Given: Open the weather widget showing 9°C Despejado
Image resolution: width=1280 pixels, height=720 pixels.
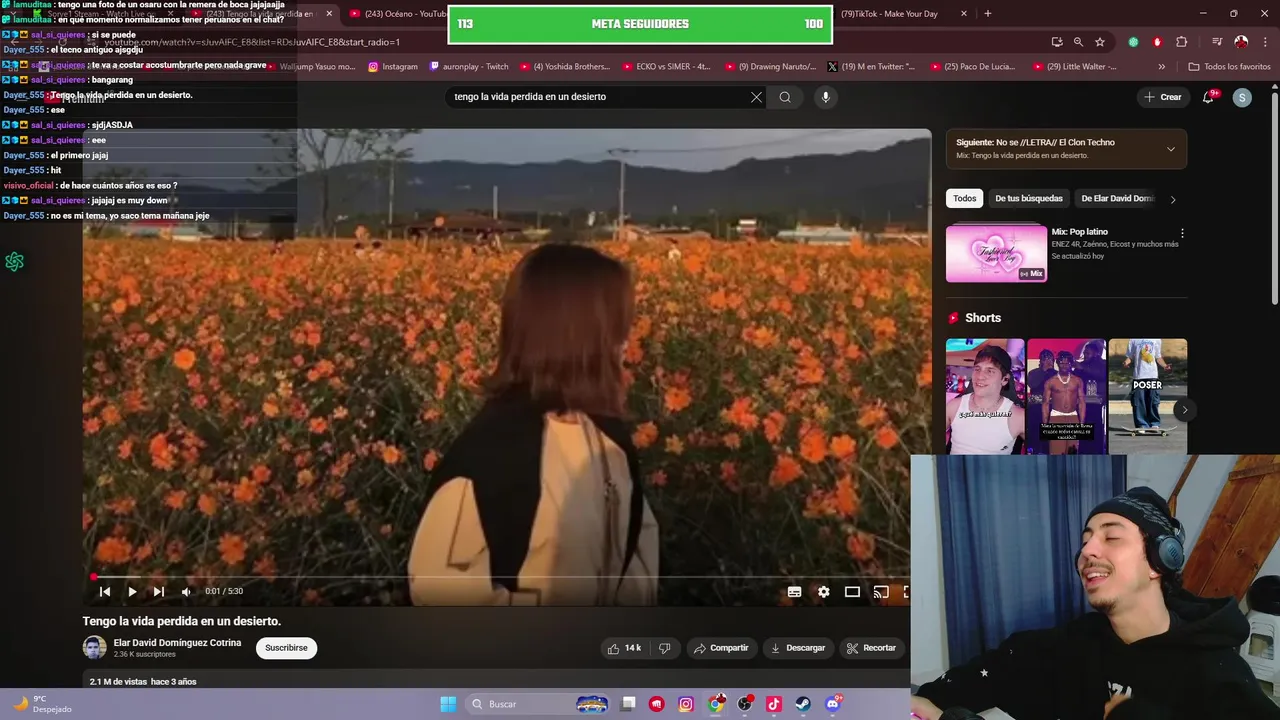Looking at the screenshot, I should pyautogui.click(x=42, y=704).
